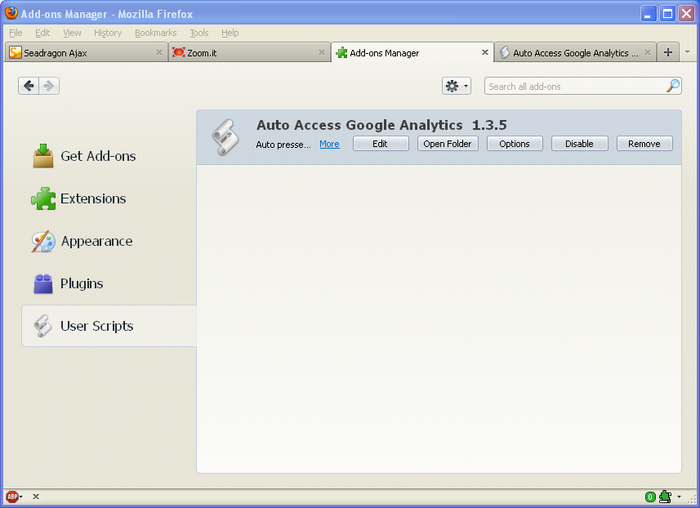The width and height of the screenshot is (700, 508).
Task: Disable the Auto Access Google Analytics script
Action: (579, 144)
